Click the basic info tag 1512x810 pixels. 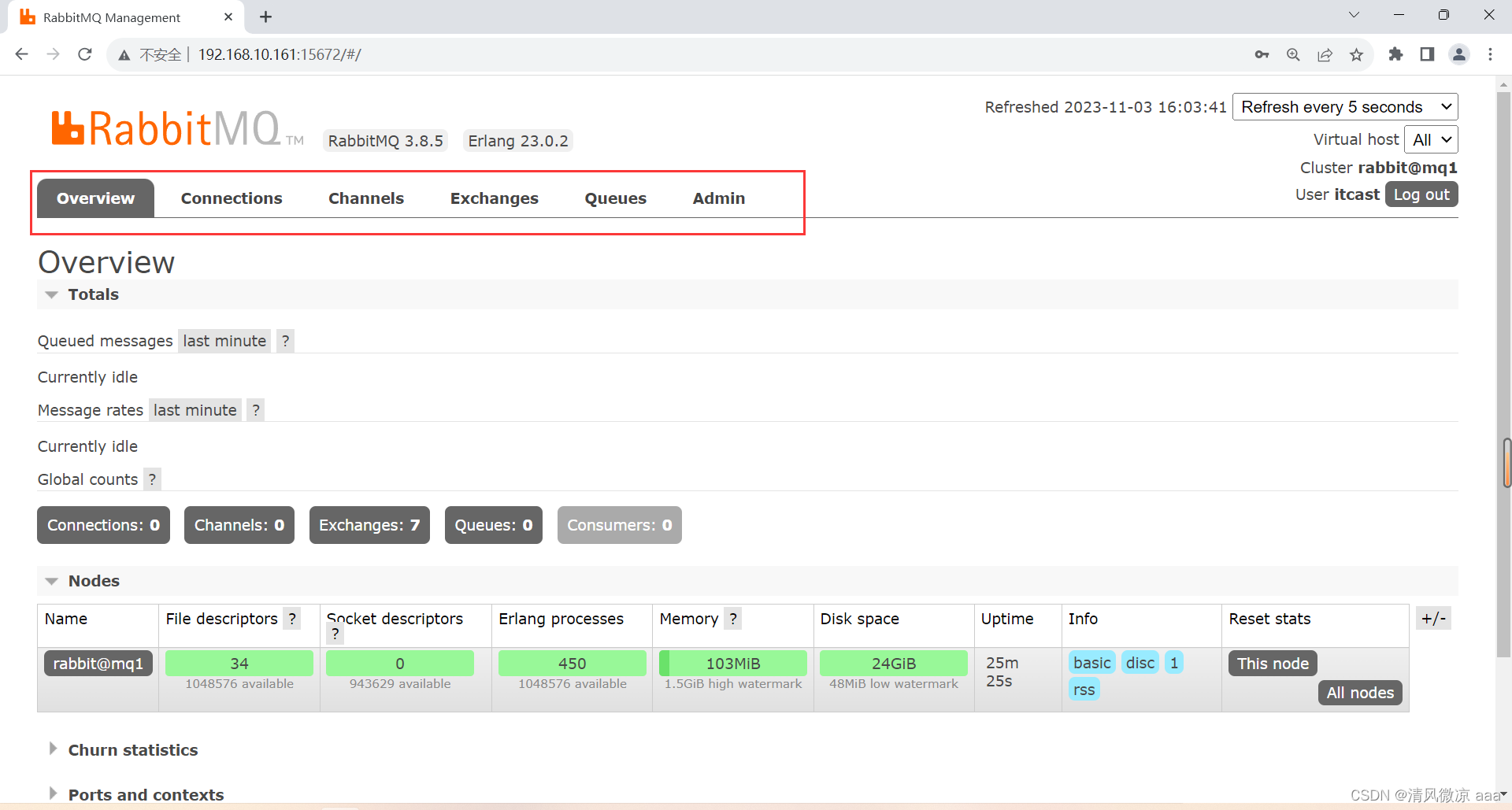click(1091, 663)
